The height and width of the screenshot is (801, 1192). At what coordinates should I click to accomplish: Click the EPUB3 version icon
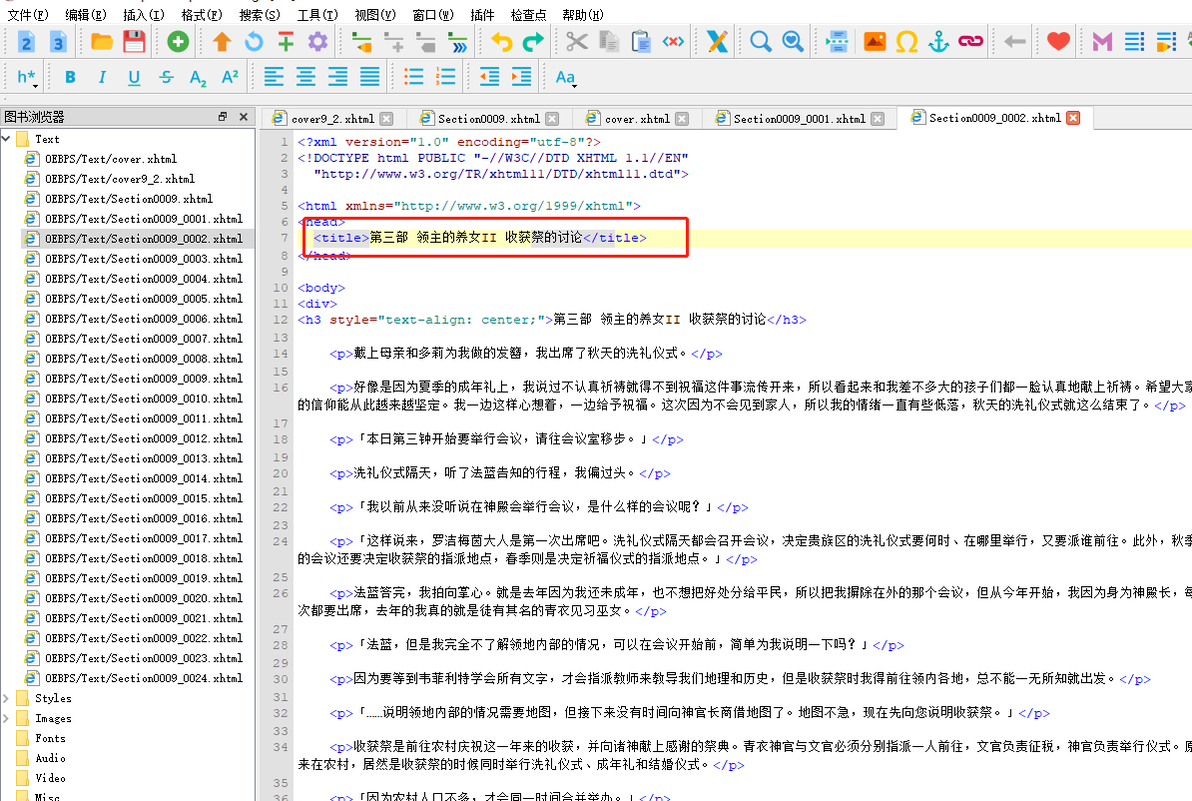[58, 42]
